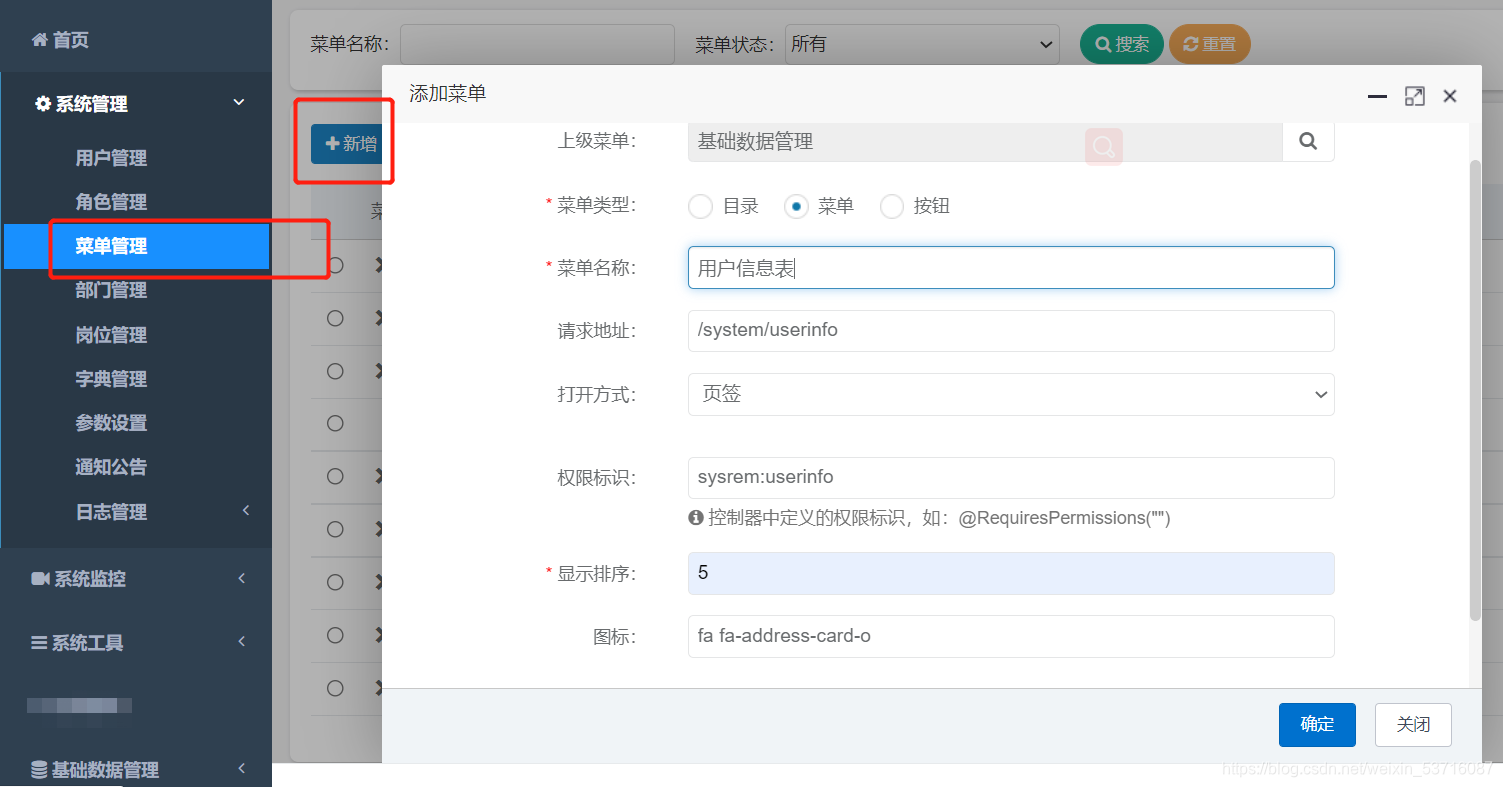Open 部门管理 in the sidebar
Viewport: 1503px width, 787px height.
111,290
